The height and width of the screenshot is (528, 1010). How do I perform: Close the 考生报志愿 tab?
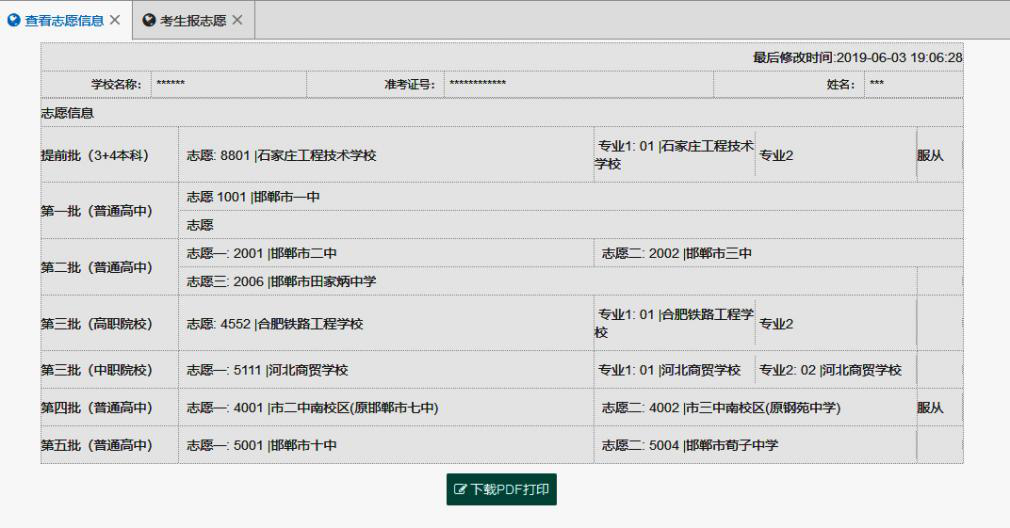pyautogui.click(x=237, y=21)
